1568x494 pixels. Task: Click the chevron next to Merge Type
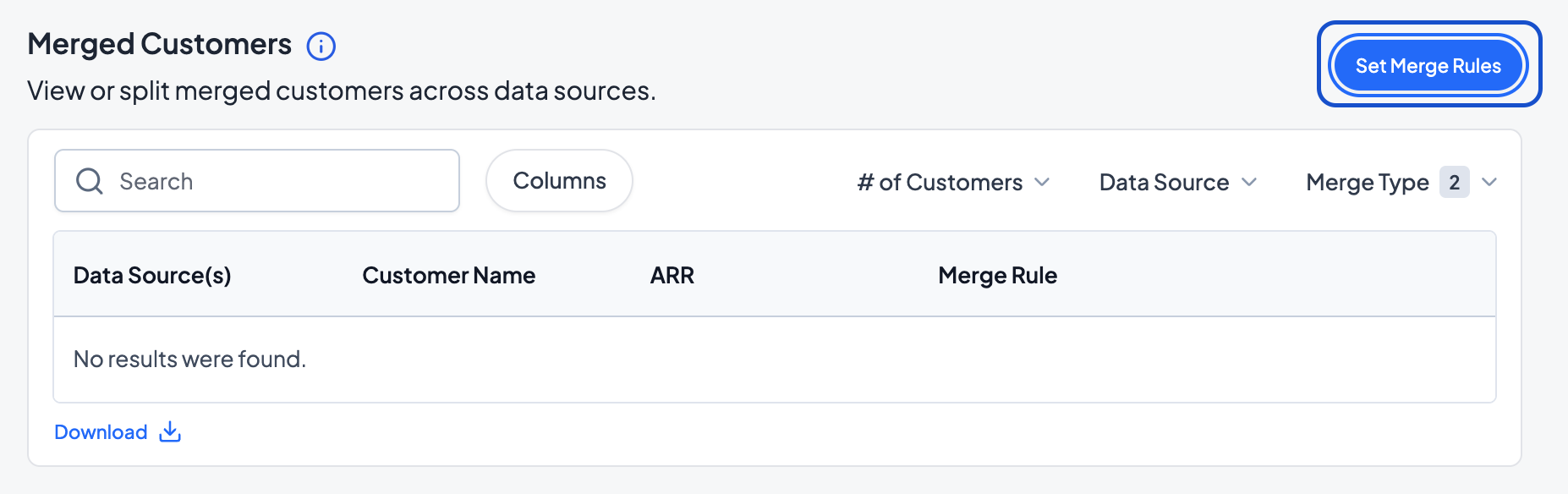pyautogui.click(x=1489, y=182)
